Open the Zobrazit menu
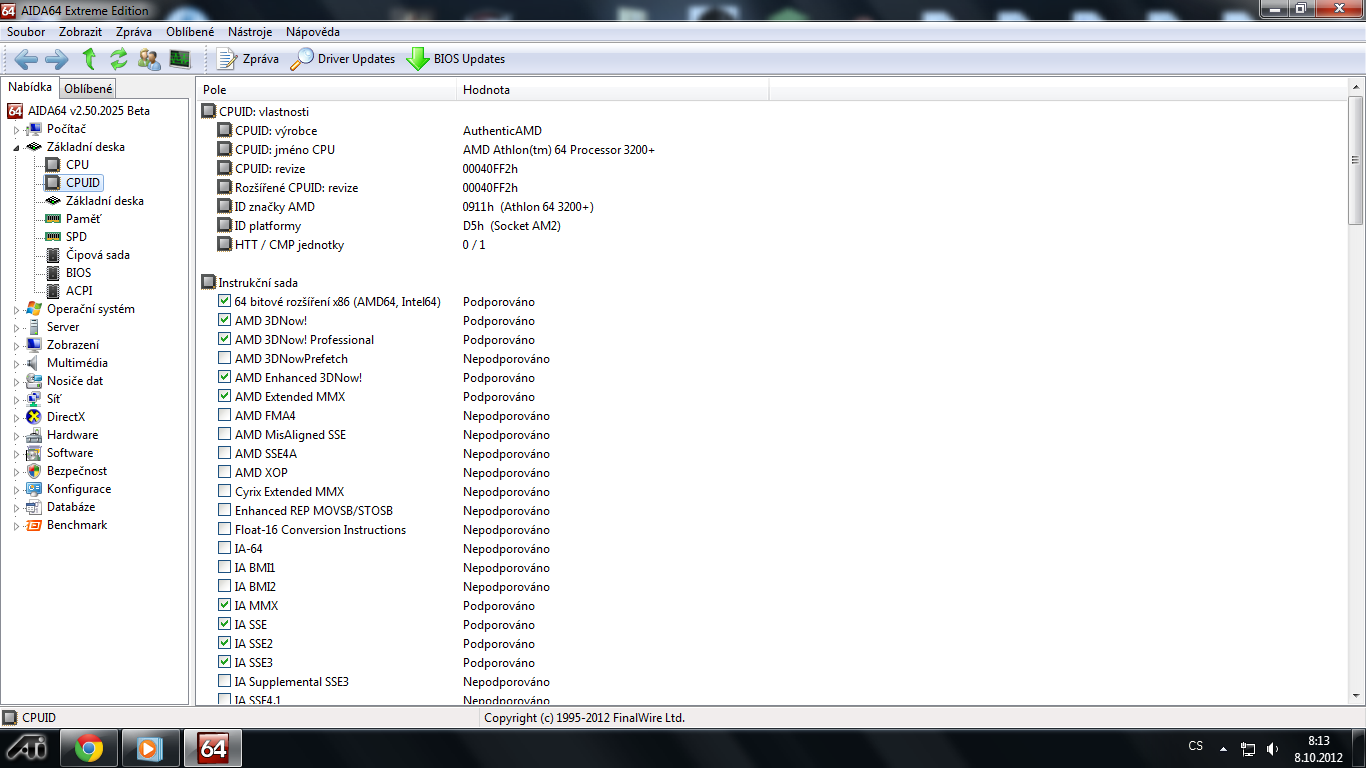The width and height of the screenshot is (1366, 768). click(80, 32)
